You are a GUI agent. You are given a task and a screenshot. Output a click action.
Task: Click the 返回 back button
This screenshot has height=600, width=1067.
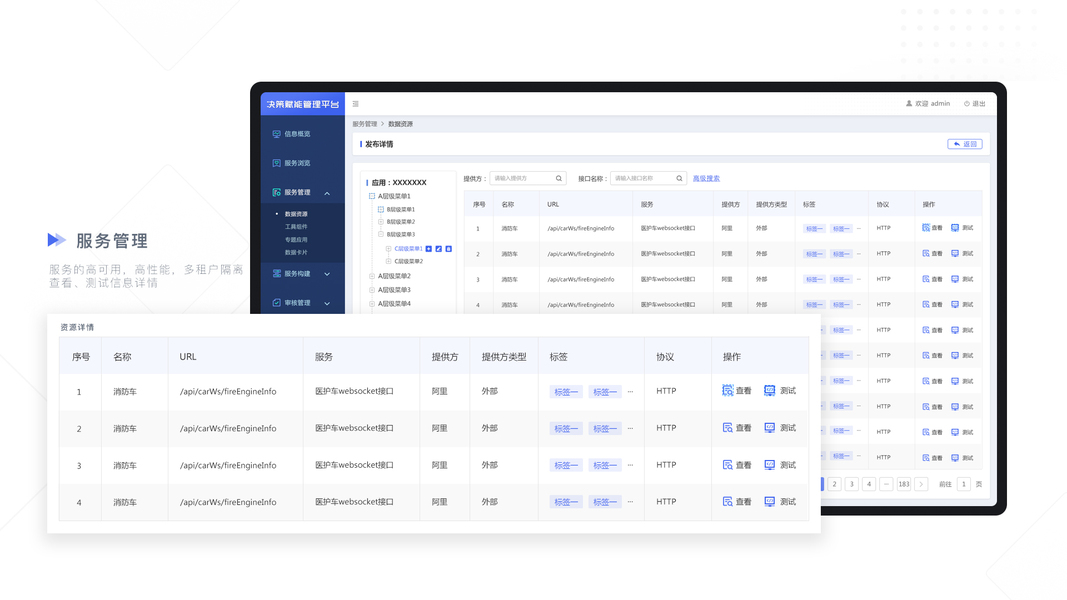click(964, 144)
